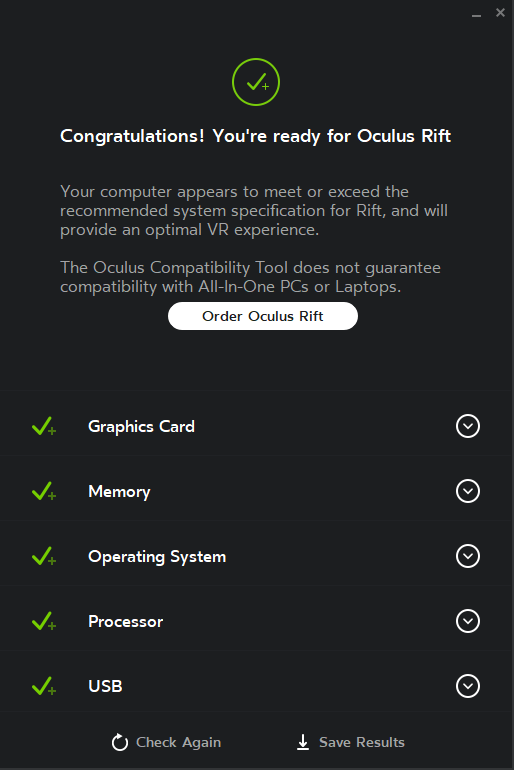Close the Oculus compatibility tool window

[500, 13]
